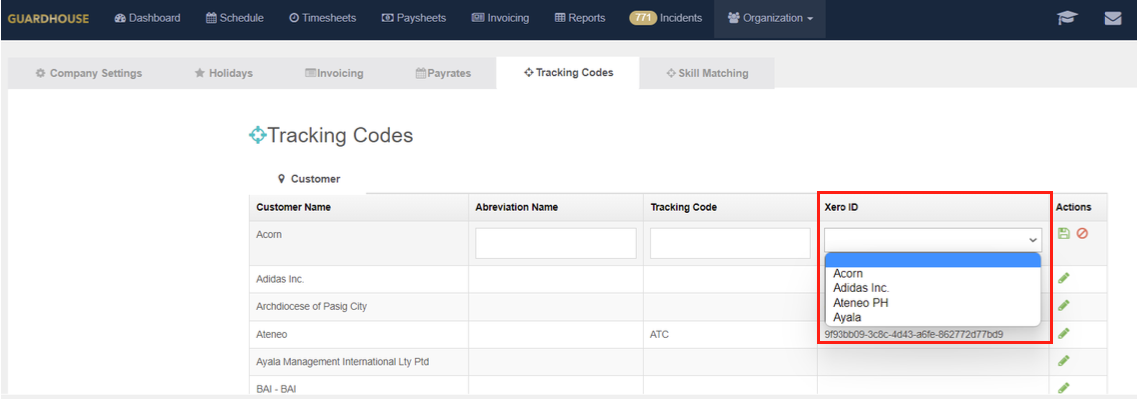Image resolution: width=1137 pixels, height=399 pixels.
Task: Switch to the Skill Matching tab
Action: click(x=707, y=73)
